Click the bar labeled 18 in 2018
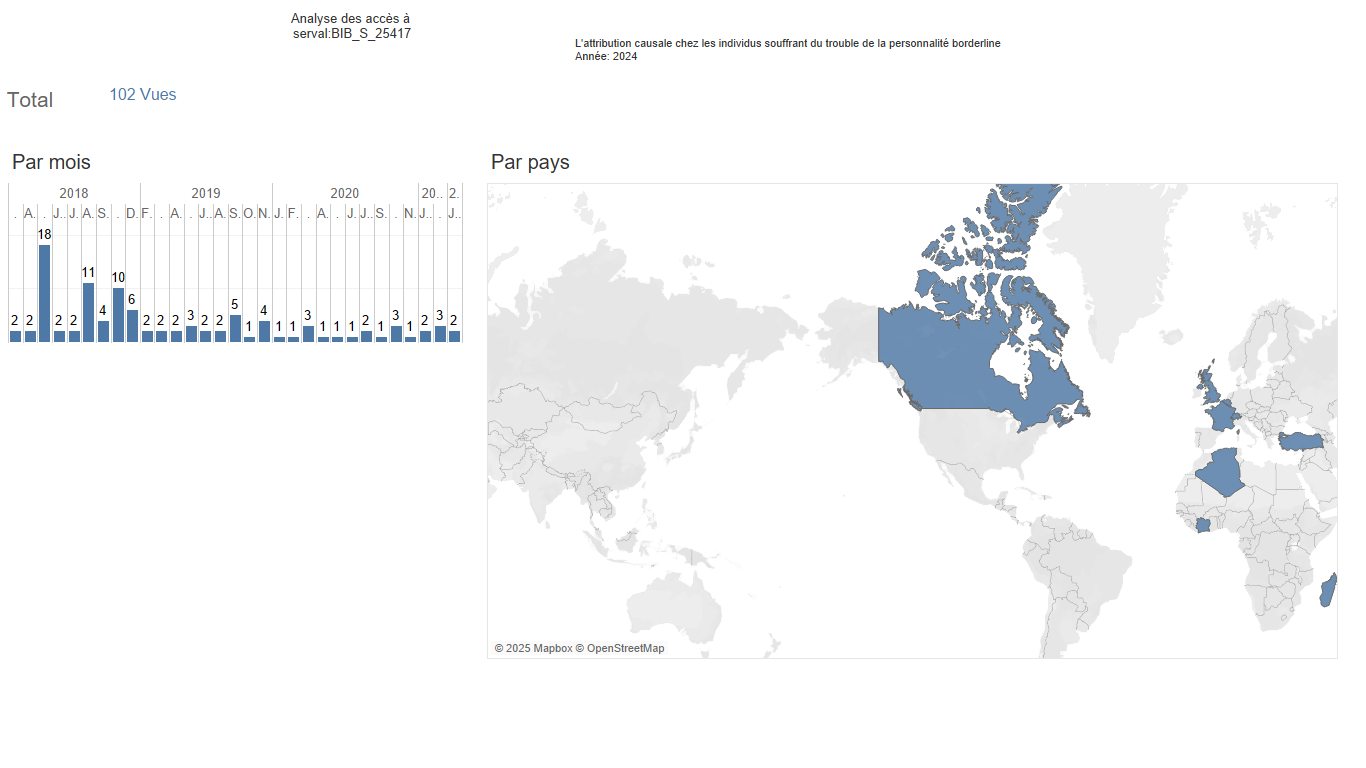This screenshot has height=768, width=1366. coord(44,293)
